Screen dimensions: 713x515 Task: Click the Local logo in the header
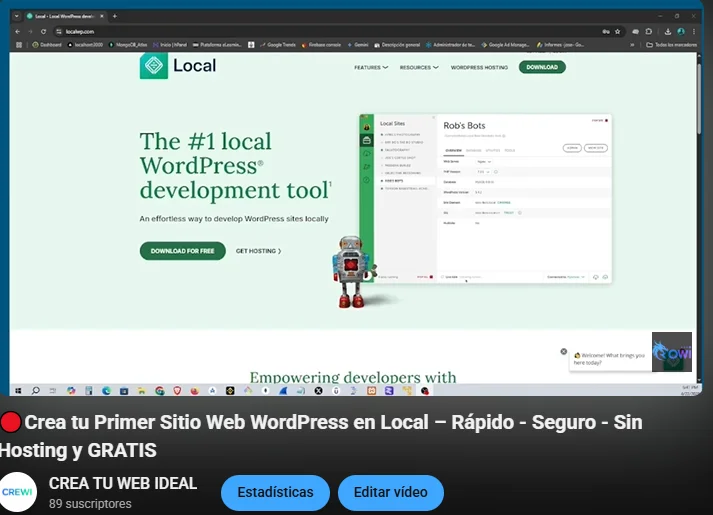177,67
